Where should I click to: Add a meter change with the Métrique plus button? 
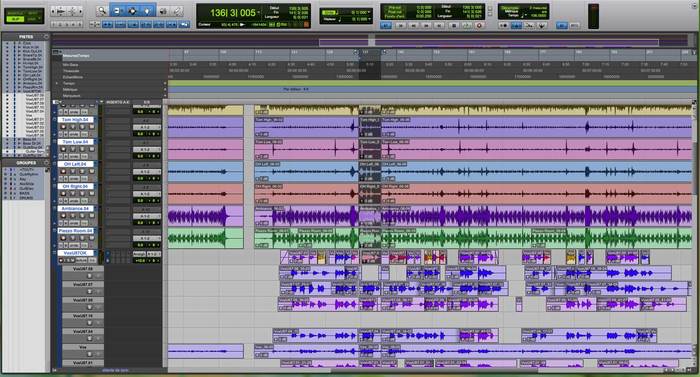tap(165, 89)
